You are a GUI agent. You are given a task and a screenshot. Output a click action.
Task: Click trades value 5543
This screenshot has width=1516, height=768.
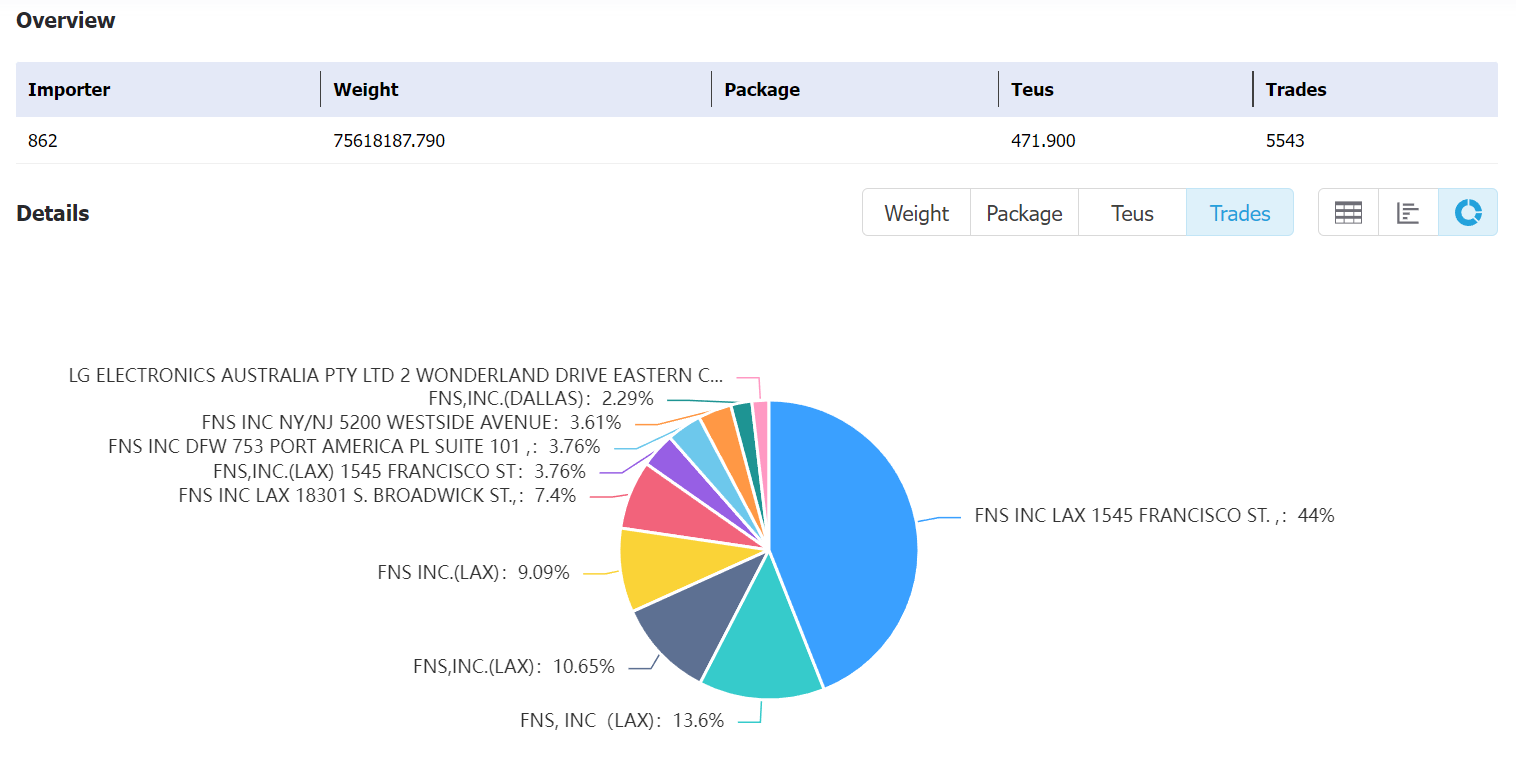coord(1285,141)
